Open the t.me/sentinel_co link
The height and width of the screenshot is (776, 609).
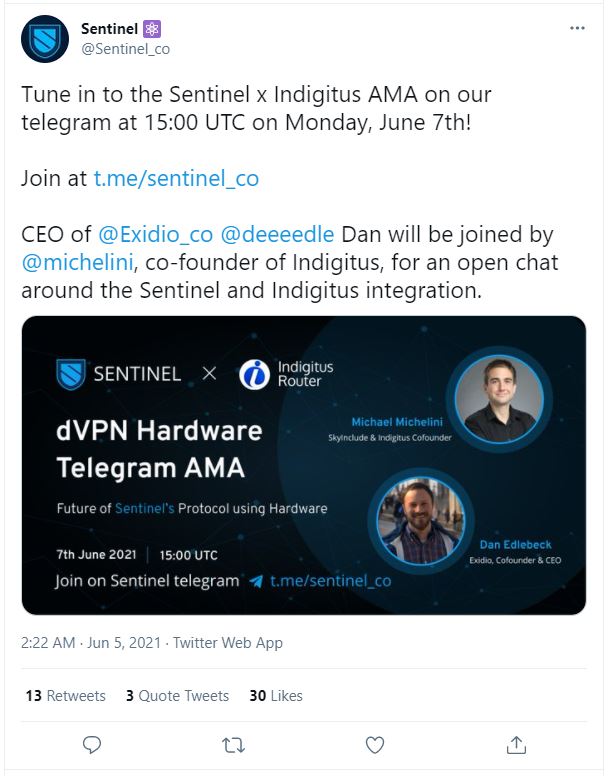tap(176, 179)
